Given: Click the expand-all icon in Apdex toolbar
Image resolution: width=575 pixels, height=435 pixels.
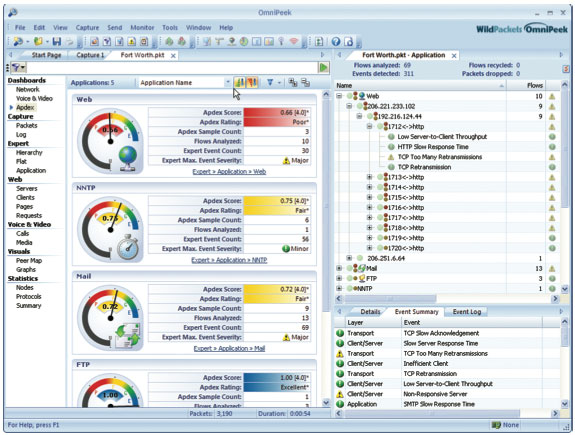Looking at the screenshot, I should point(293,82).
